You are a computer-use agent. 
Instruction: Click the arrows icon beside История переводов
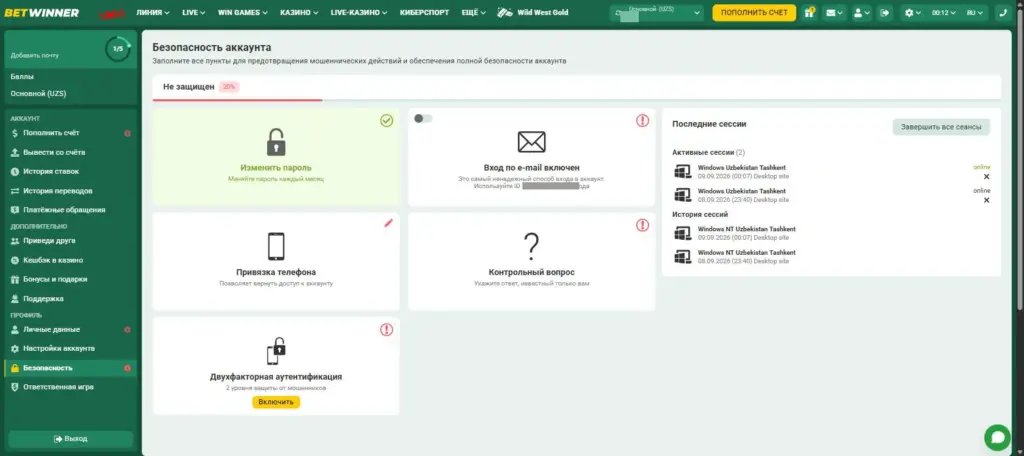tap(15, 191)
